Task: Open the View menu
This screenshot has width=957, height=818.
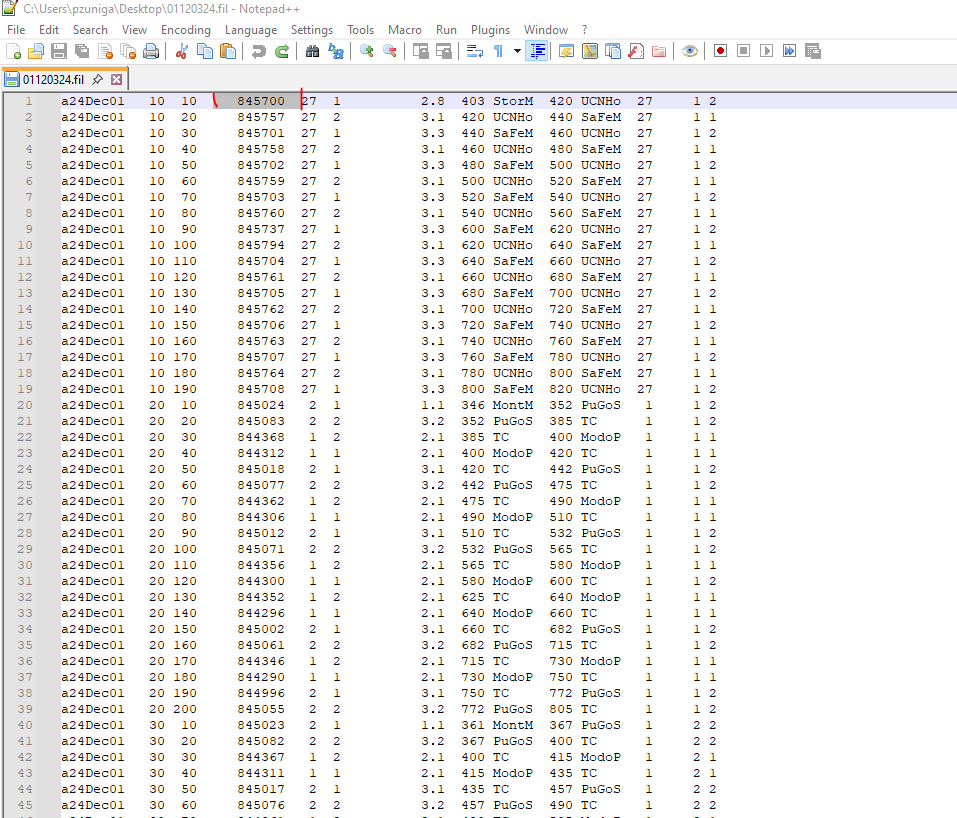Action: (134, 30)
